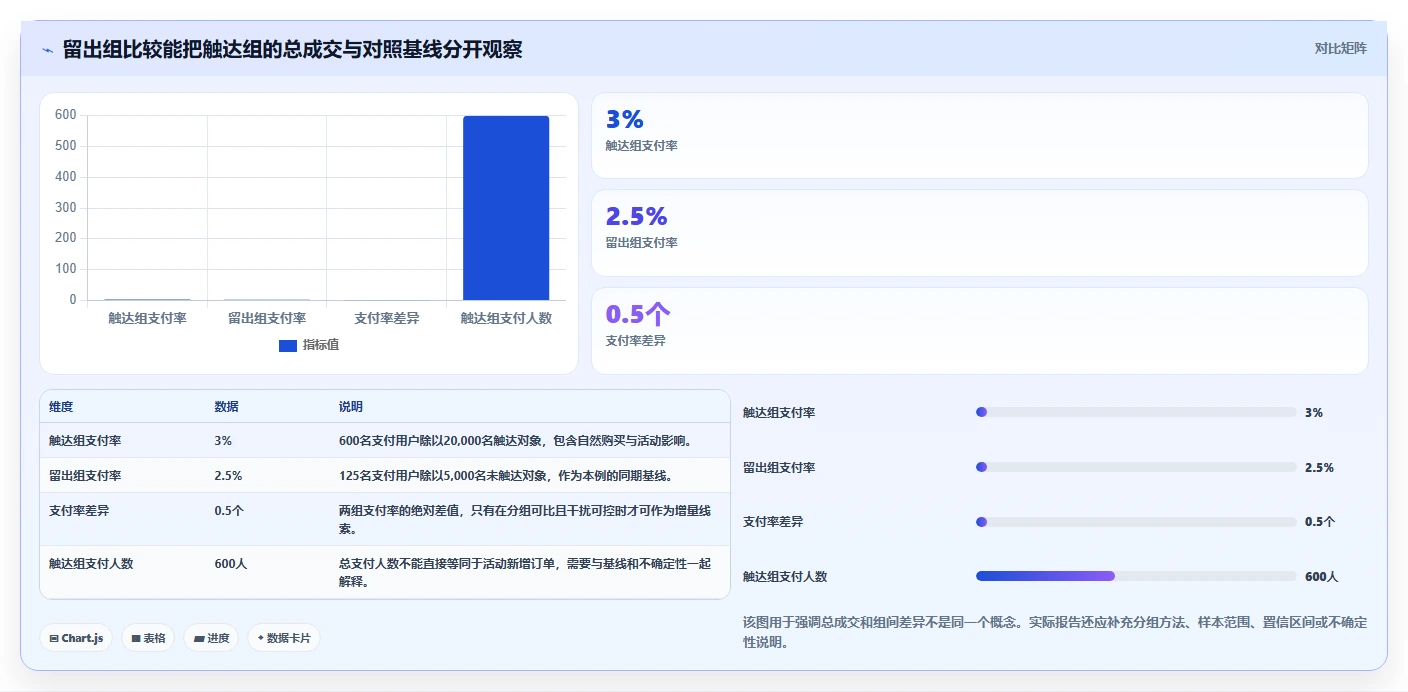Click the 100 tick on the chart y-axis
This screenshot has width=1408, height=692.
pyautogui.click(x=66, y=269)
